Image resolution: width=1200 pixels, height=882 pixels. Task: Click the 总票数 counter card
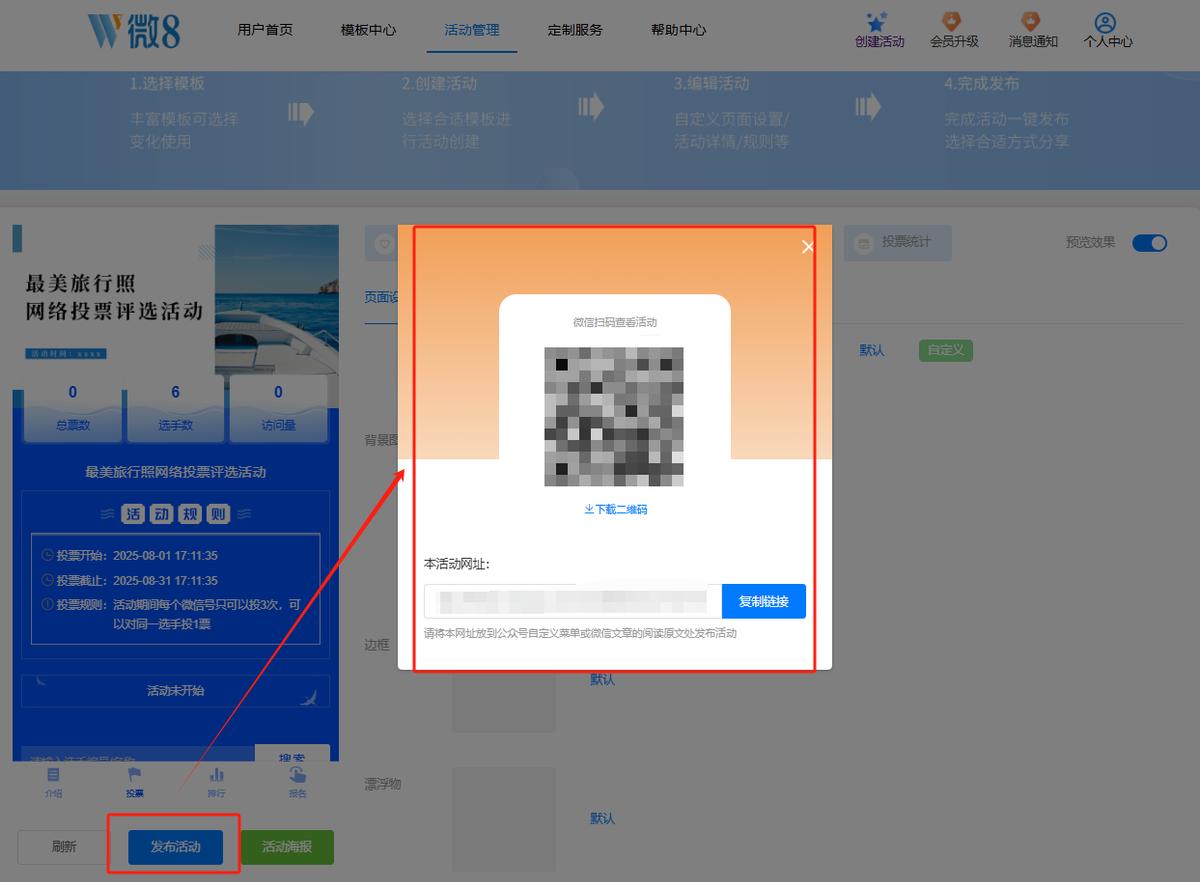(x=72, y=408)
